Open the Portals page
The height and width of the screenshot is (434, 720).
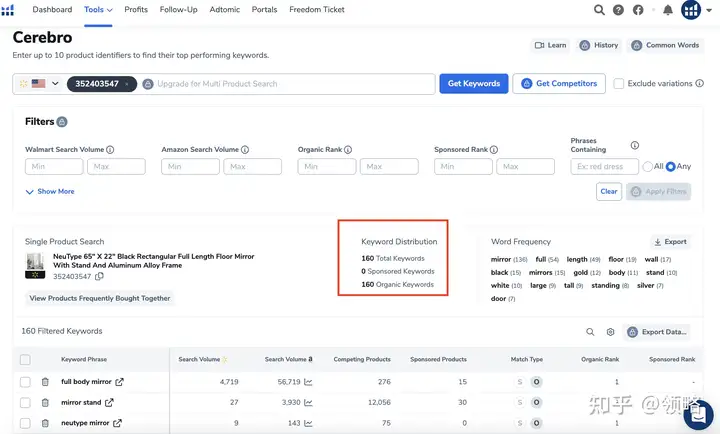click(x=264, y=10)
